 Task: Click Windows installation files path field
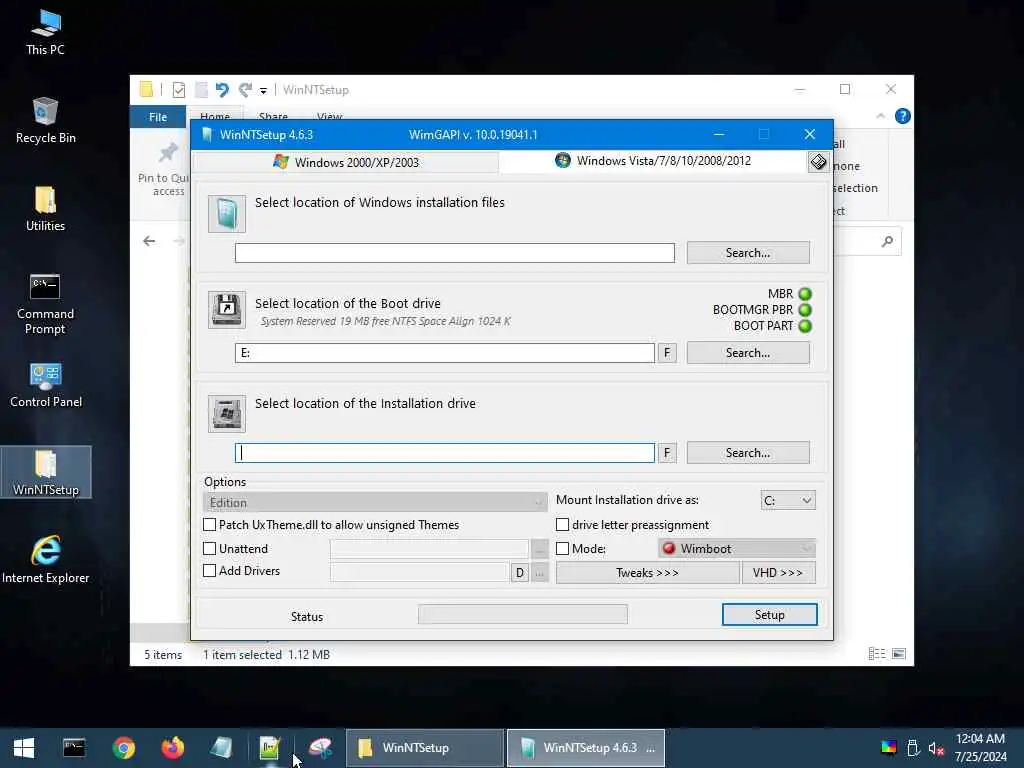(455, 253)
